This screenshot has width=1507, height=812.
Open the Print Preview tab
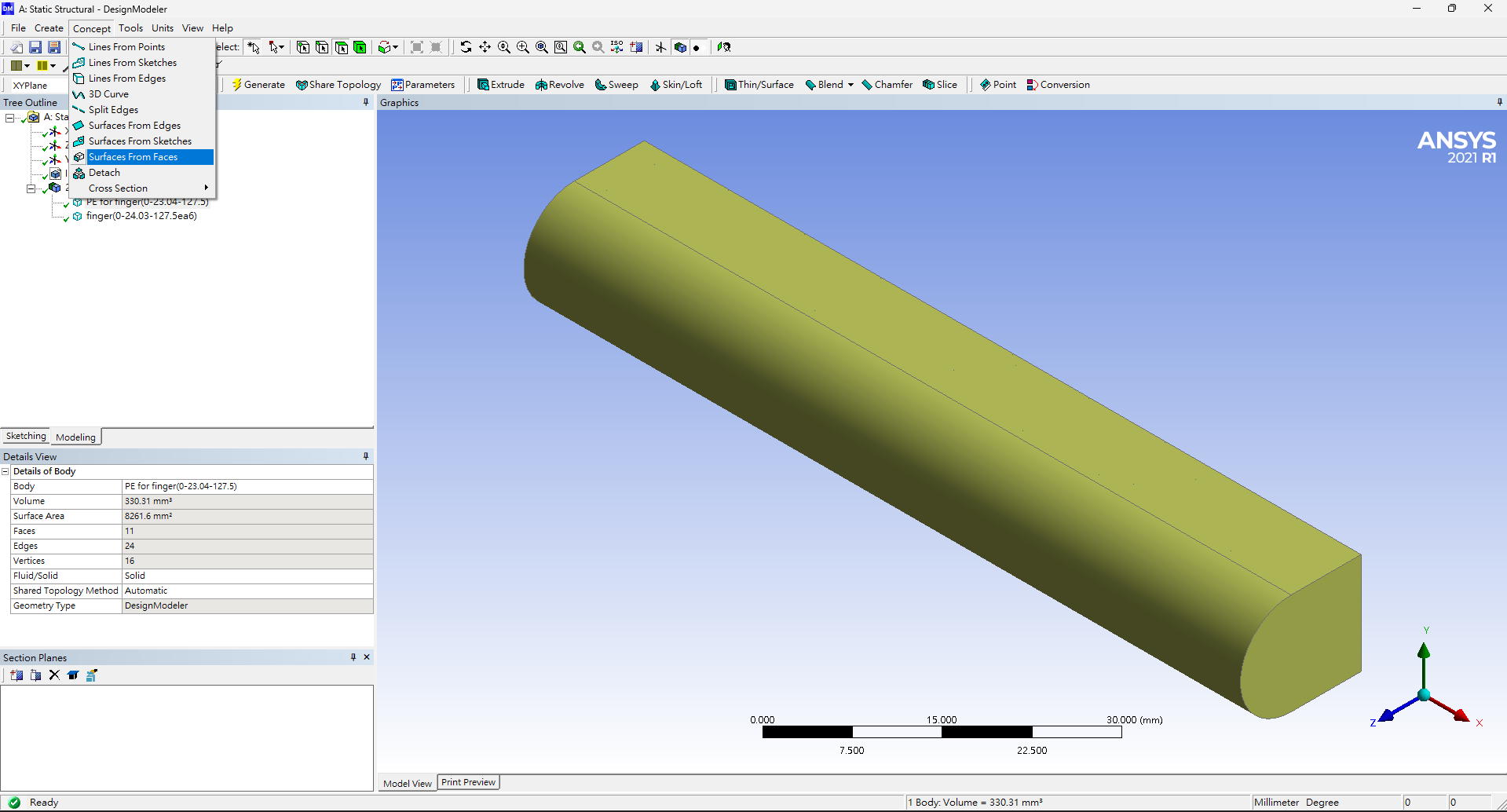pos(468,782)
